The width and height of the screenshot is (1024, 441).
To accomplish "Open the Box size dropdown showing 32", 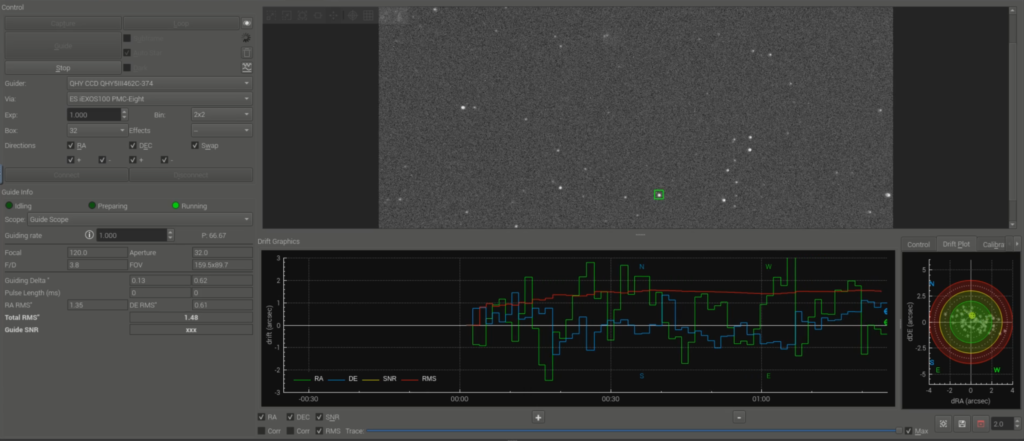I will coord(97,130).
